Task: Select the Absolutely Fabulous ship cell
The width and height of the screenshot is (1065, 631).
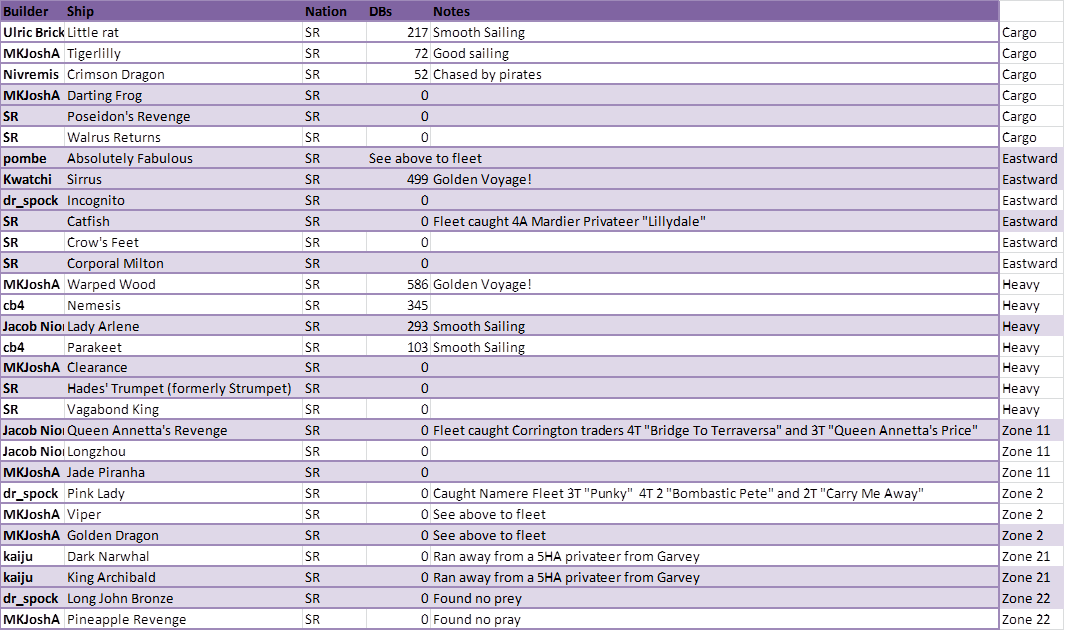Action: [129, 158]
